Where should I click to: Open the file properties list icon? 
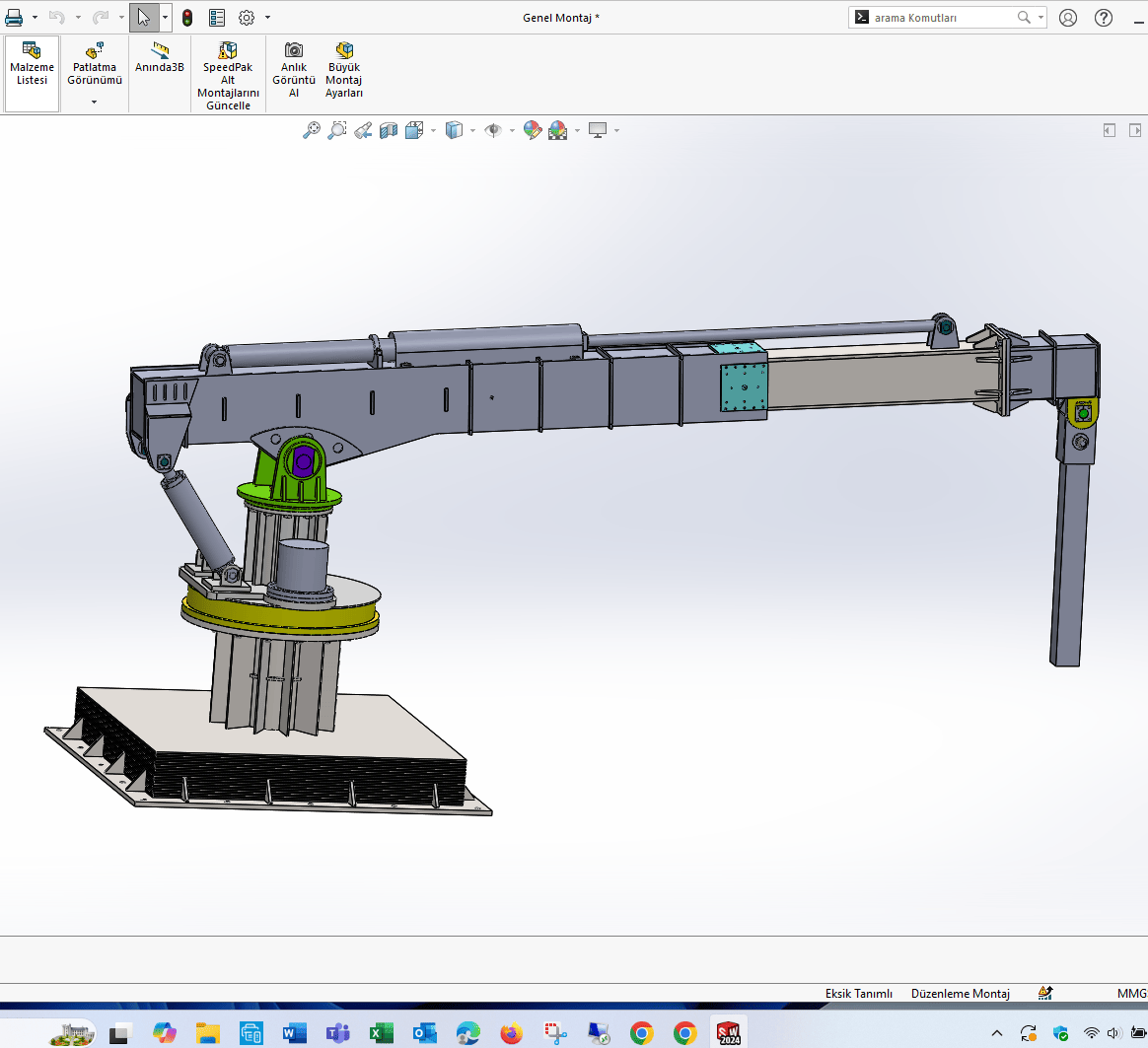[x=217, y=18]
